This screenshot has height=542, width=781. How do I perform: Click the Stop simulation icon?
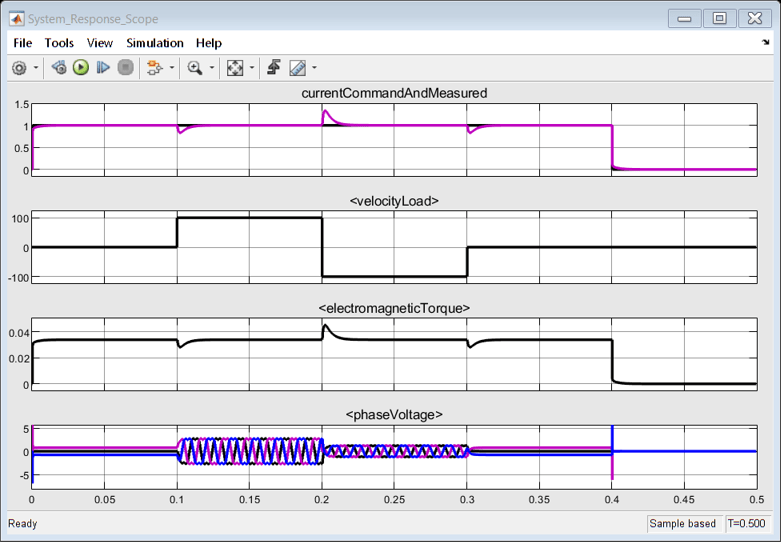125,68
